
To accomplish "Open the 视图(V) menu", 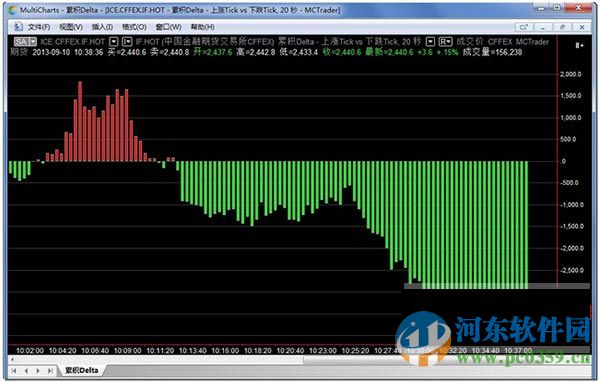I will pyautogui.click(x=71, y=27).
